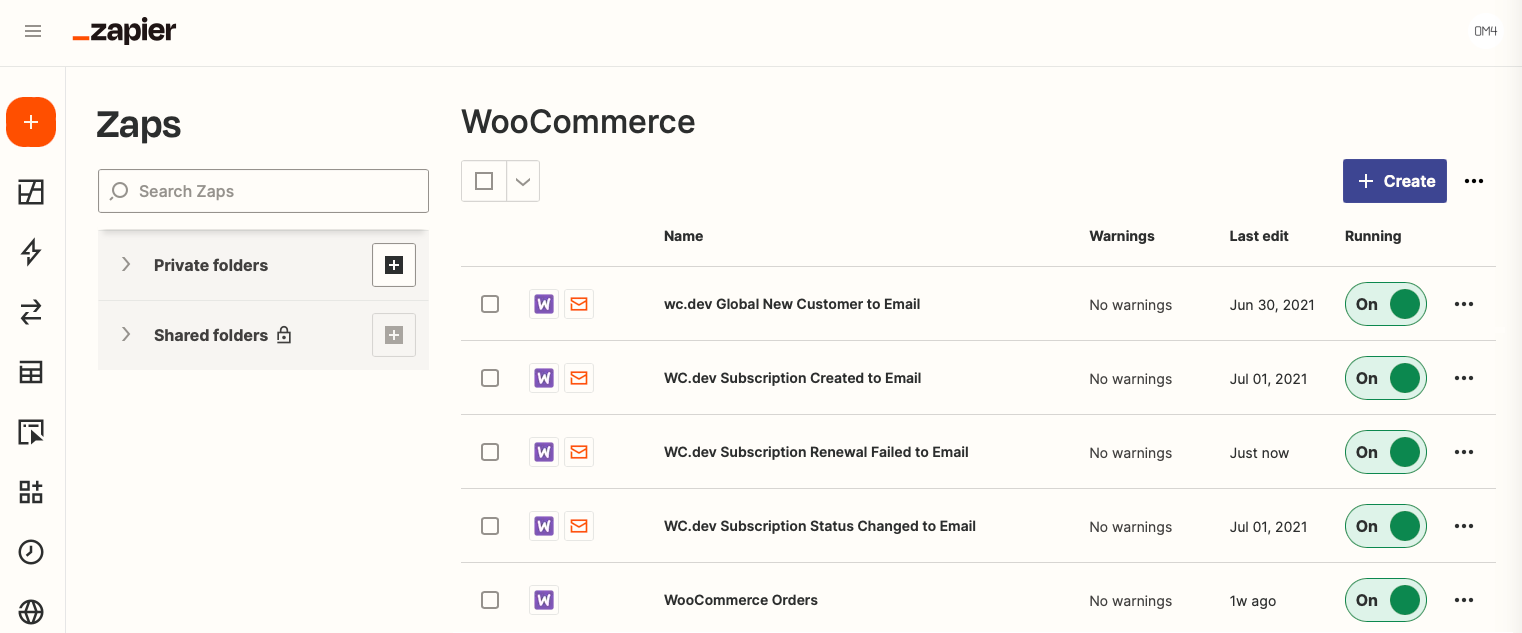Open App Connections from the sidebar
Image resolution: width=1522 pixels, height=633 pixels.
[31, 492]
